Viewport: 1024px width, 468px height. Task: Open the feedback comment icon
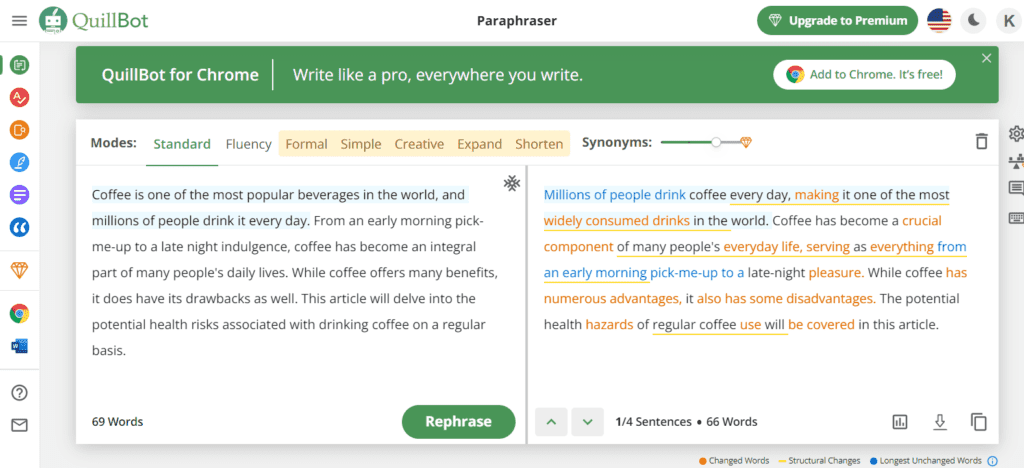tap(1016, 189)
